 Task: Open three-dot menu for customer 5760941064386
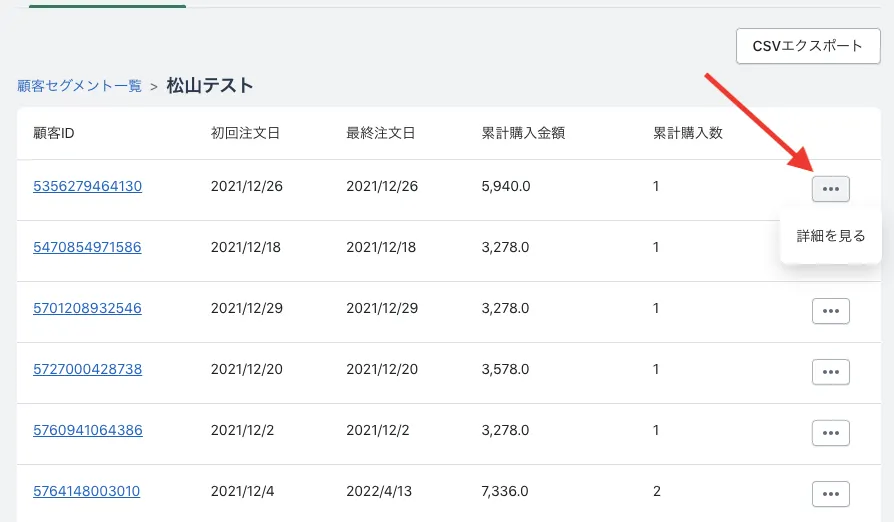click(x=830, y=433)
